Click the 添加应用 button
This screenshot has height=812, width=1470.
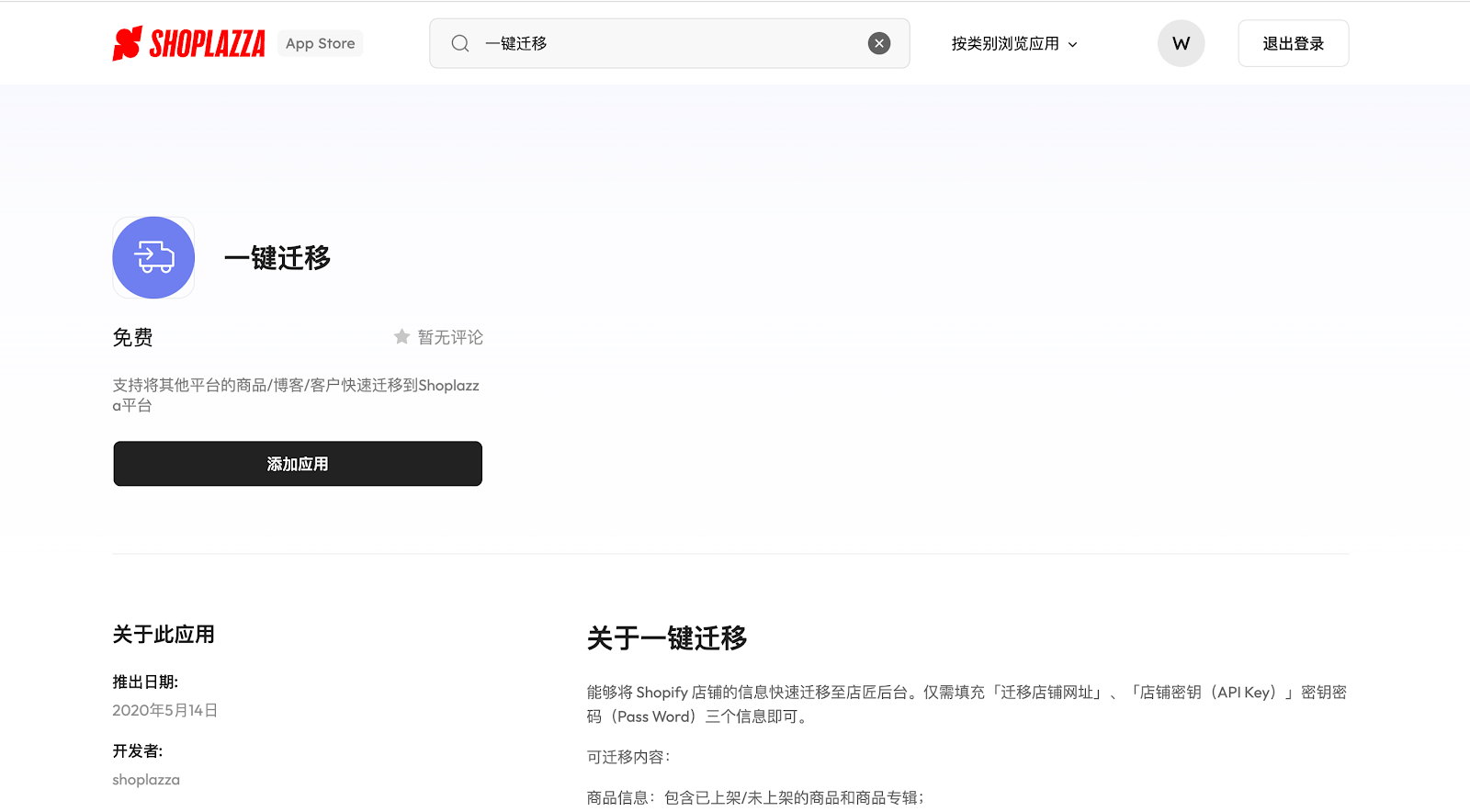click(298, 464)
